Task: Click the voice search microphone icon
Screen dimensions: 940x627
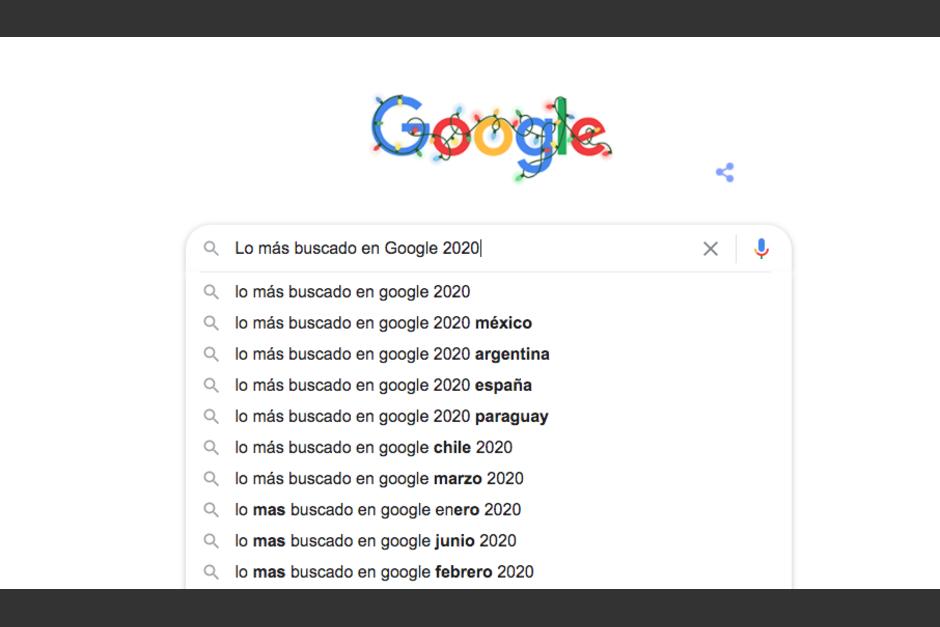Action: pos(761,249)
